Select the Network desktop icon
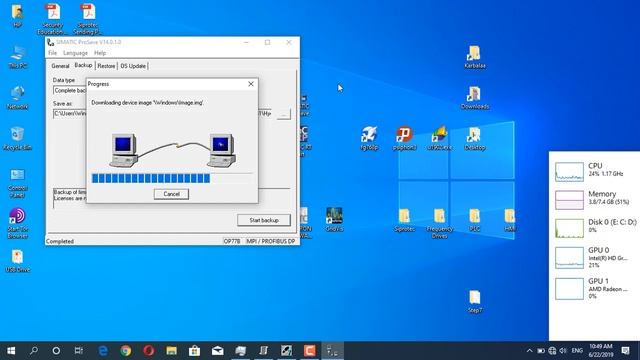Screen dimensions: 640x360 17,98
